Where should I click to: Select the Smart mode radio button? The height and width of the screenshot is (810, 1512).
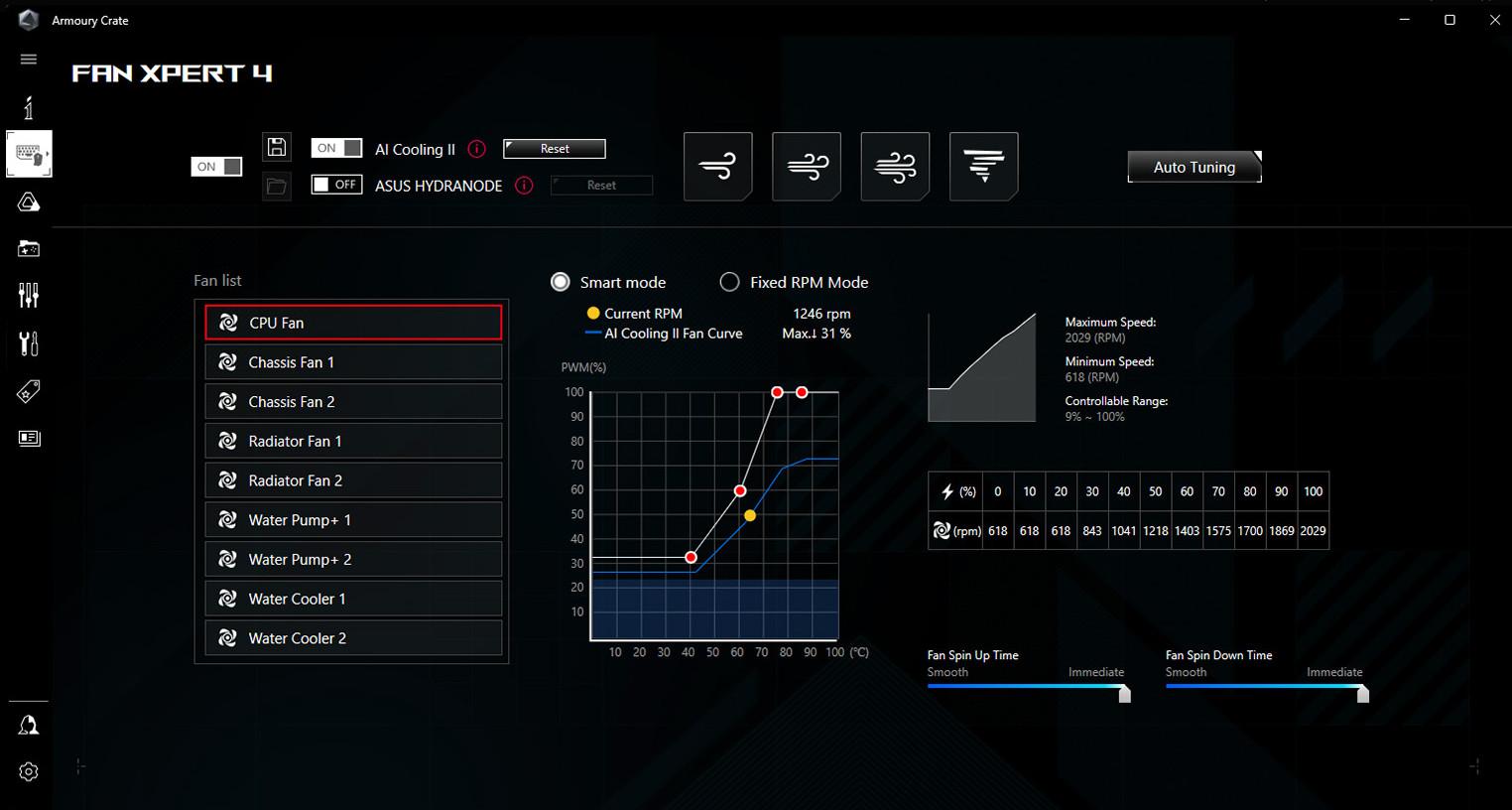(561, 282)
